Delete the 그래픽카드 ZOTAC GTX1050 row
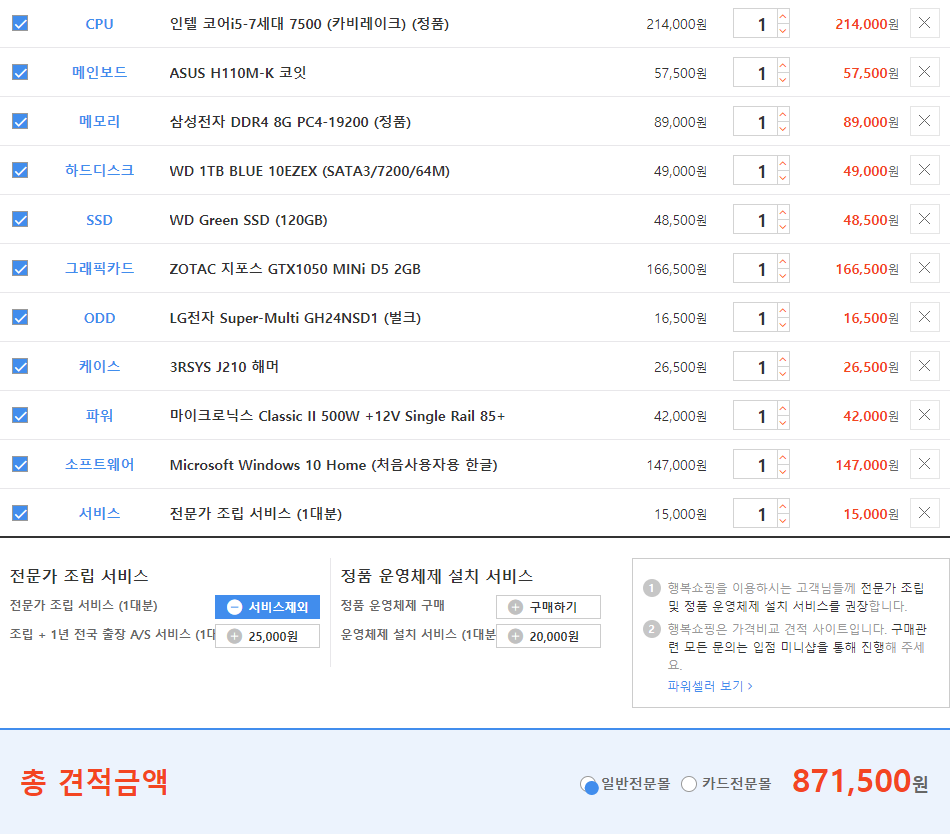The height and width of the screenshot is (834, 951). tap(924, 268)
